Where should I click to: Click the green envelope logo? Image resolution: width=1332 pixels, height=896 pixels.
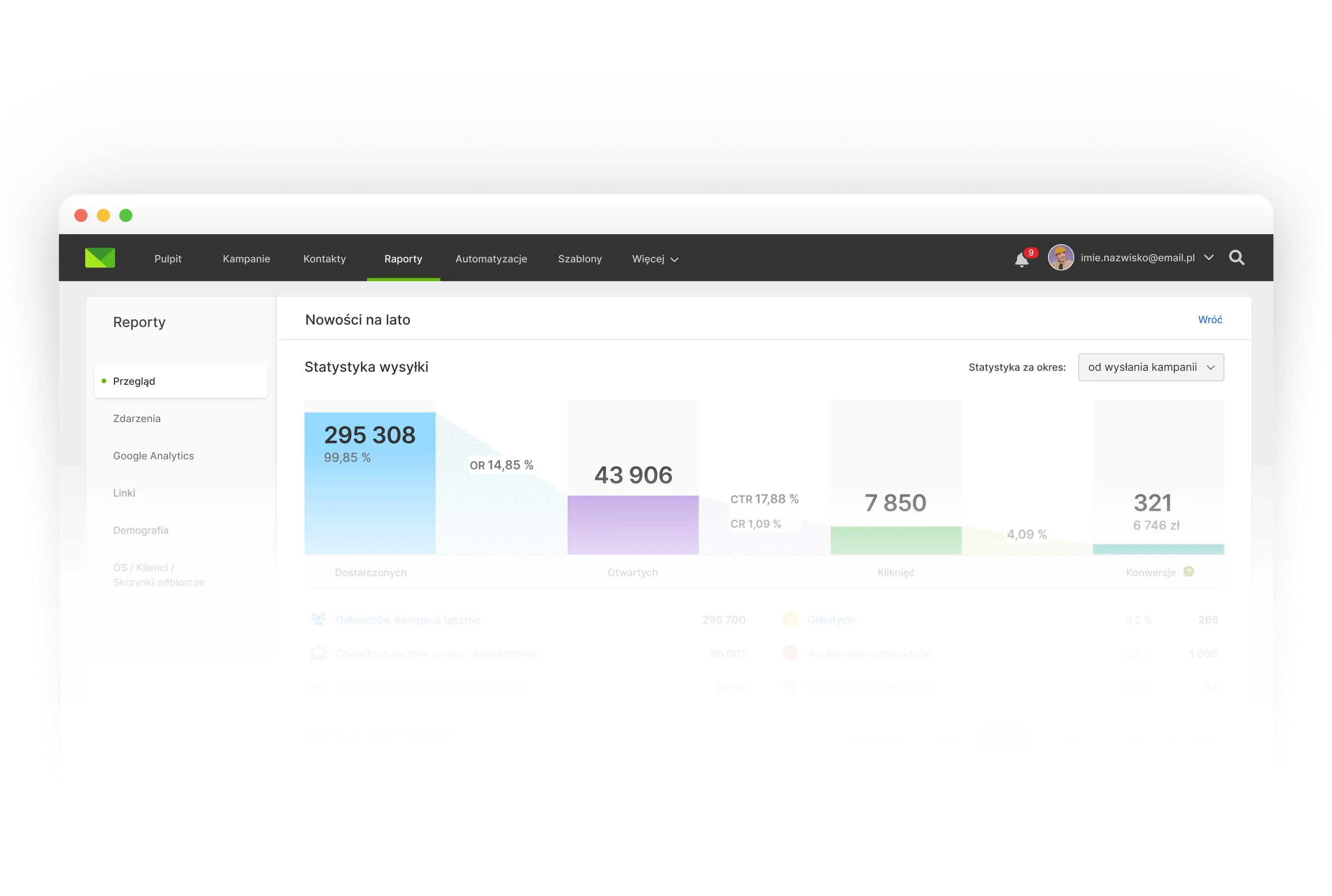[x=100, y=258]
